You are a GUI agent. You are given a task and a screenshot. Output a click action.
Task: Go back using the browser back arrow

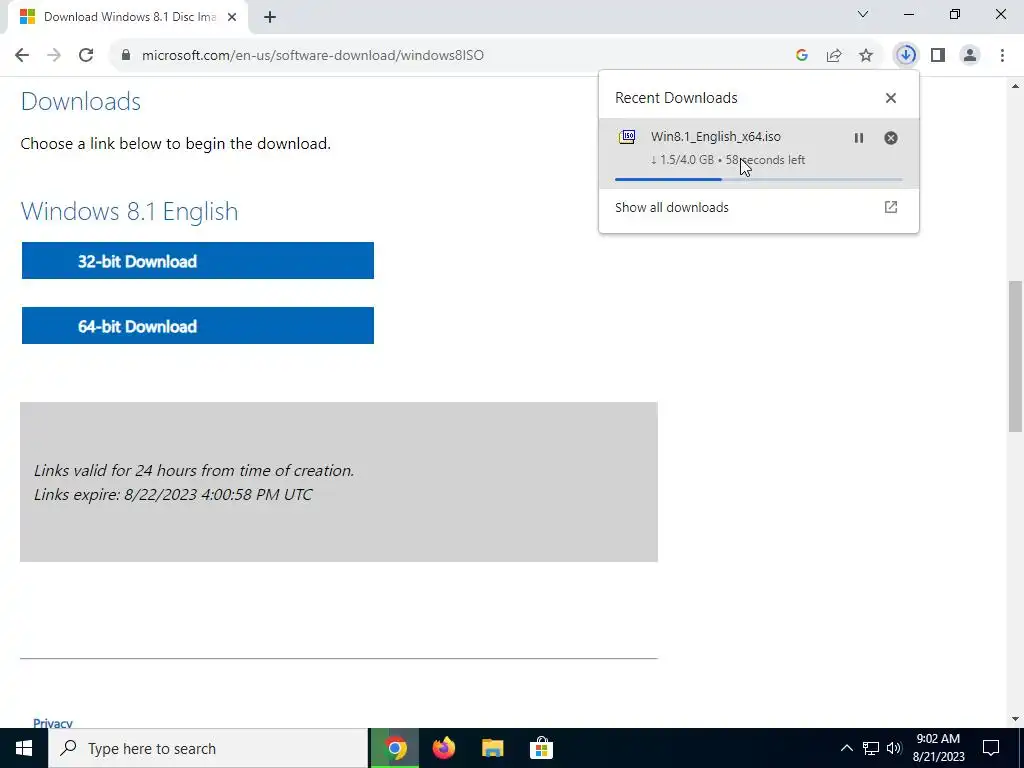(22, 55)
